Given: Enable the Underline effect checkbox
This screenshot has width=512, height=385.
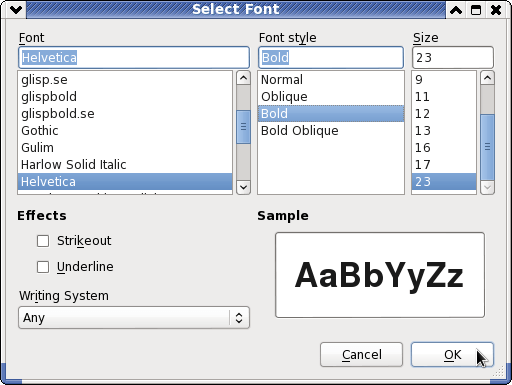Looking at the screenshot, I should pos(43,267).
